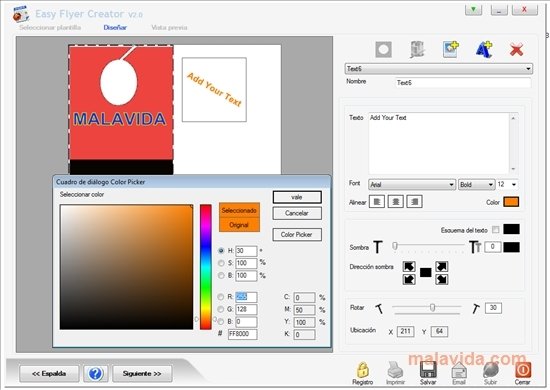This screenshot has height=390, width=550.
Task: Click the Registro padlock icon
Action: [362, 370]
